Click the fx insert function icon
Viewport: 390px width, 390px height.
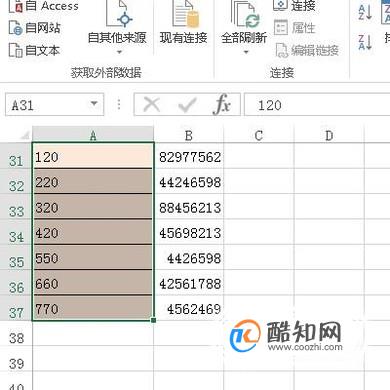tap(221, 105)
